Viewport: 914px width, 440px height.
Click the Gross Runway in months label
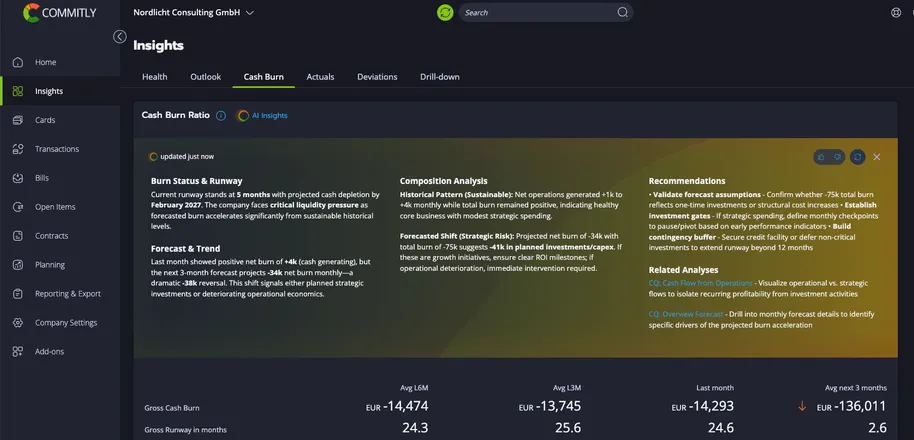pos(185,430)
